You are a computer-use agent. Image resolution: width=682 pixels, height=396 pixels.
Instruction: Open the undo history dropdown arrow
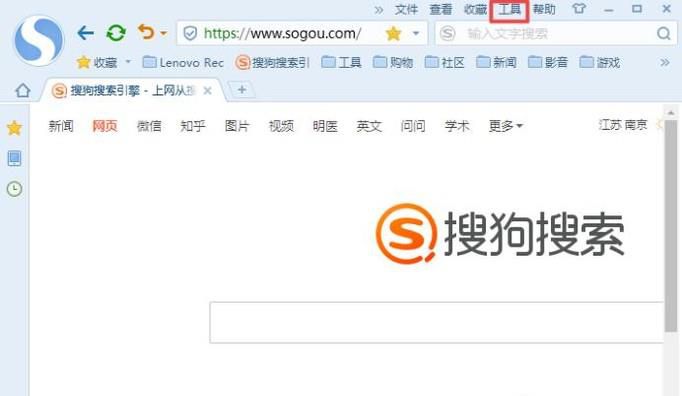pyautogui.click(x=164, y=33)
